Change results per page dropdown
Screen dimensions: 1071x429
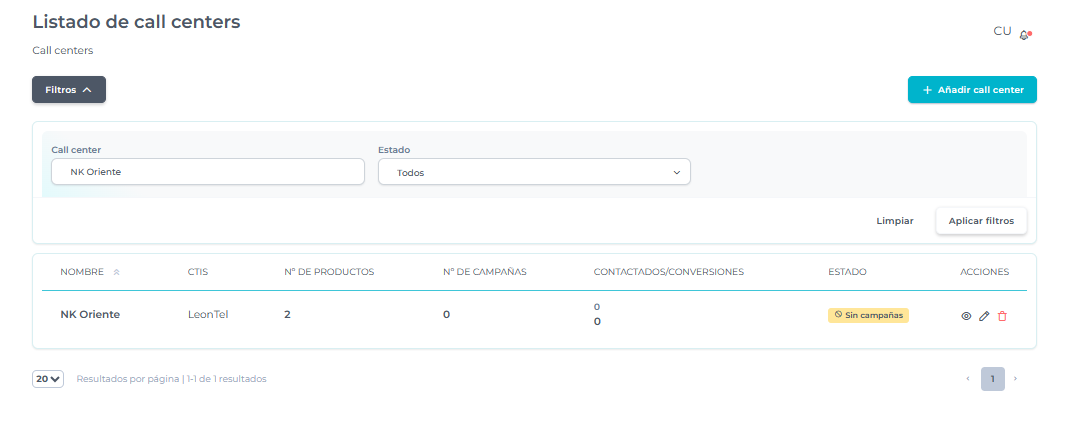[x=48, y=379]
